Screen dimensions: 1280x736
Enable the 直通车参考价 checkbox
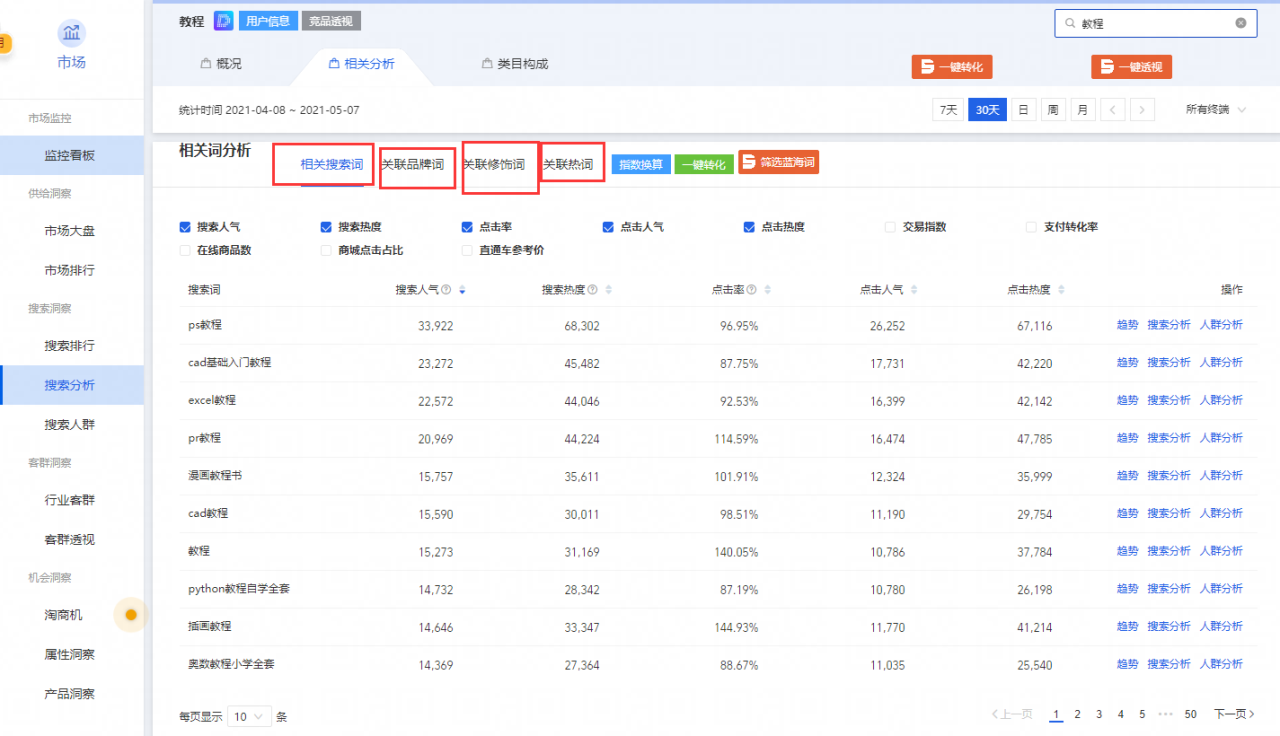click(468, 250)
